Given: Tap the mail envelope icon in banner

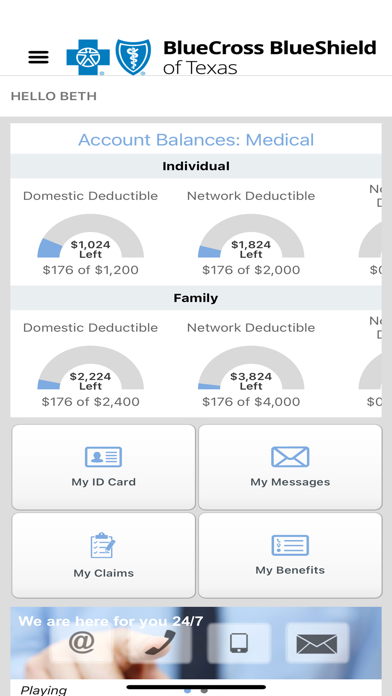Looking at the screenshot, I should [317, 644].
